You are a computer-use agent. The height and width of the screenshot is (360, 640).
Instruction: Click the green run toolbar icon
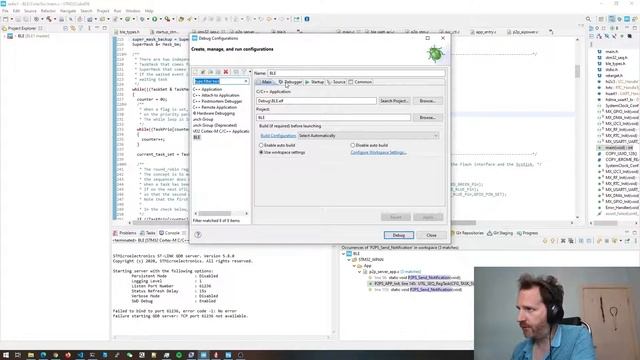pos(155,19)
